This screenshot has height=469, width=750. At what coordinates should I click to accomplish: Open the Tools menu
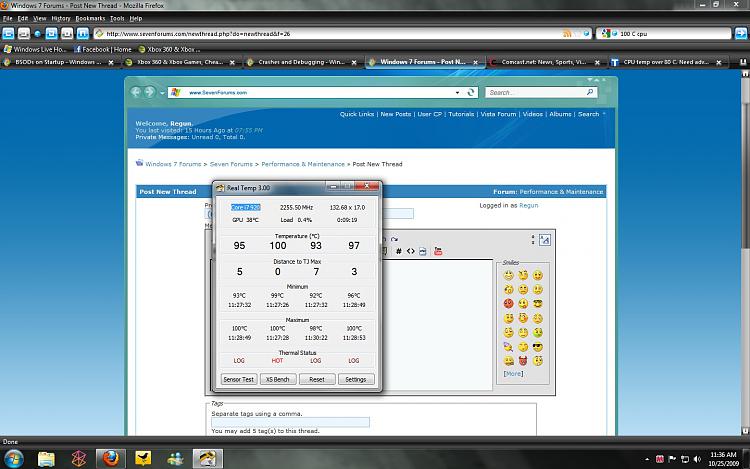[x=117, y=19]
